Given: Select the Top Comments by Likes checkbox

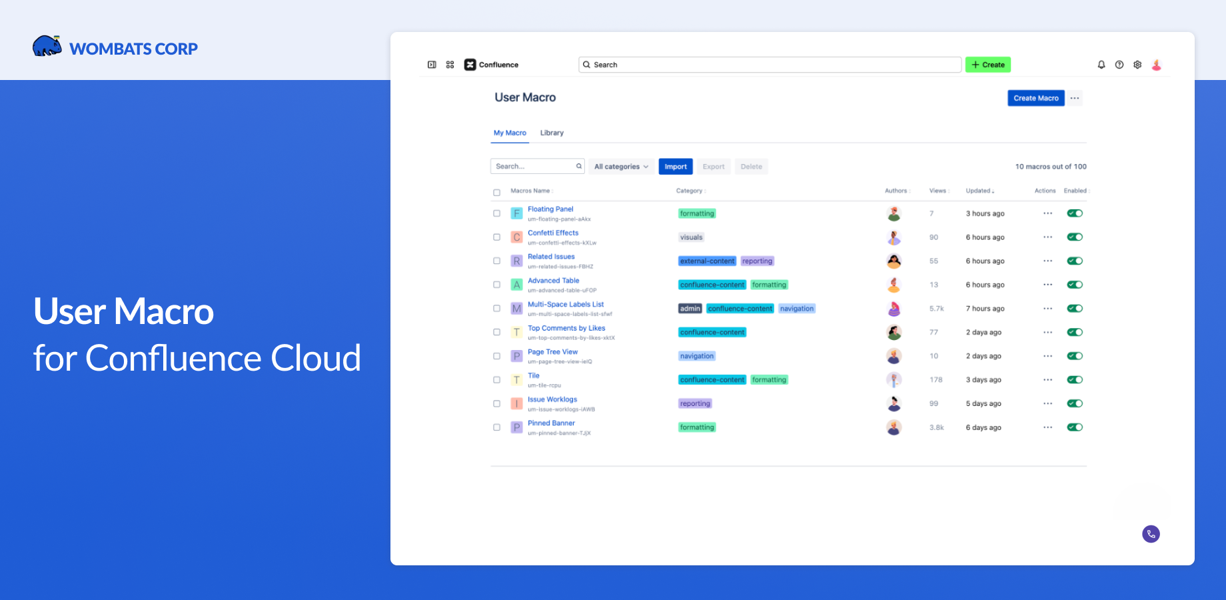Looking at the screenshot, I should [x=497, y=332].
